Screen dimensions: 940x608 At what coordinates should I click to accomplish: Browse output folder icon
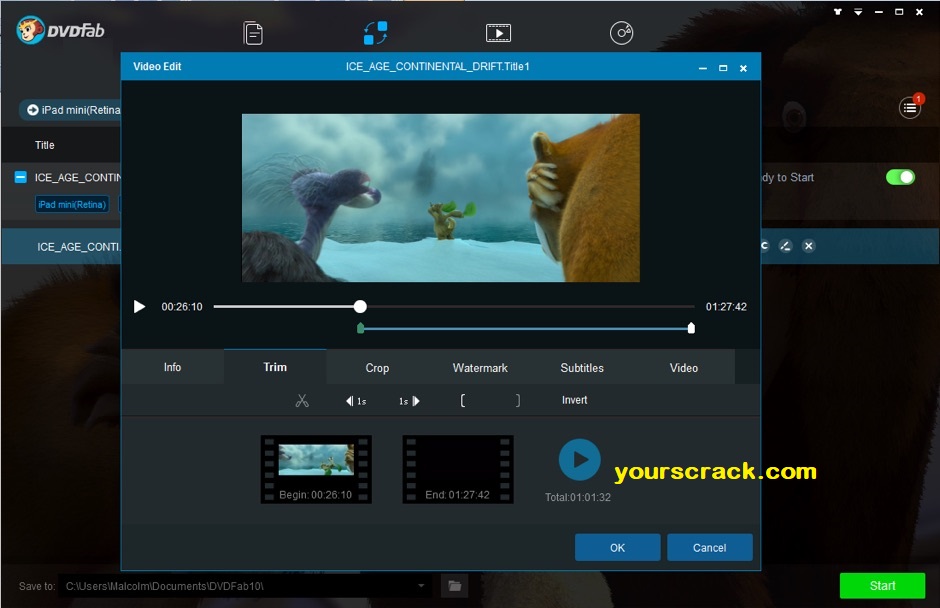click(x=454, y=586)
